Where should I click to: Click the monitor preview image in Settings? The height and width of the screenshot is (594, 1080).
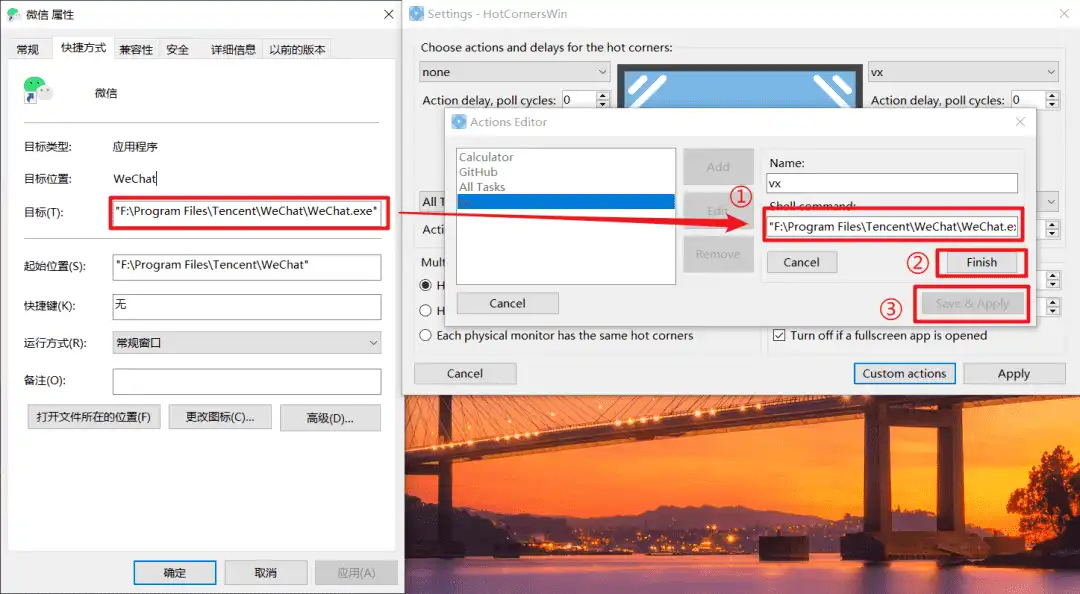tap(739, 86)
